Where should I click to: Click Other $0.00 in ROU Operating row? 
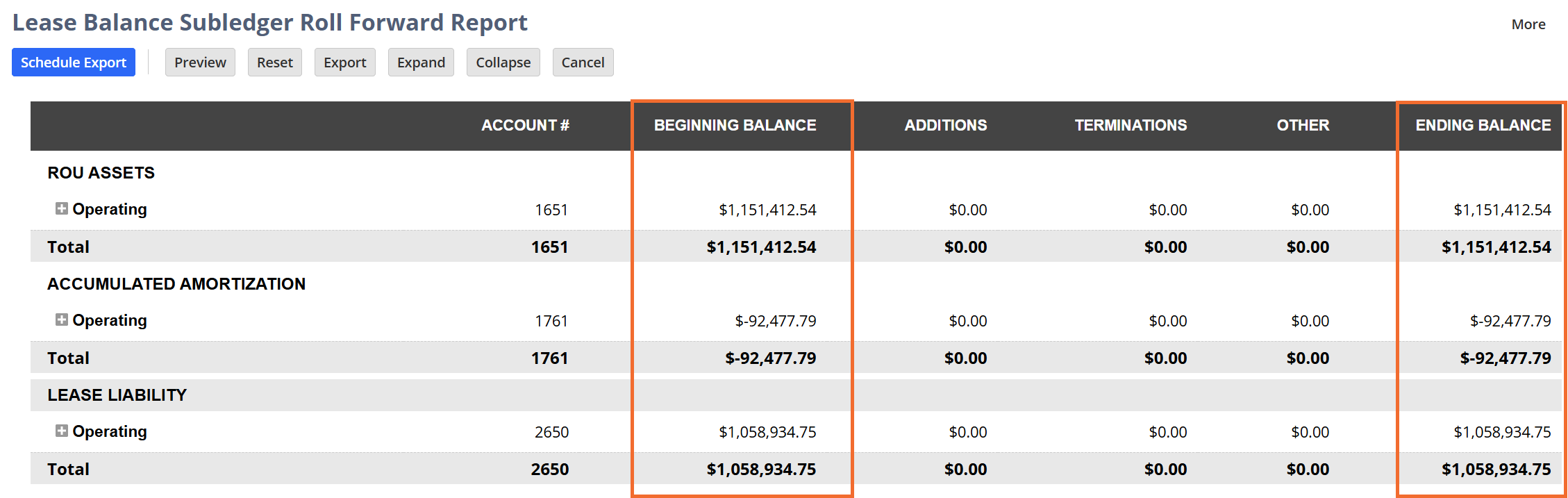click(1310, 210)
